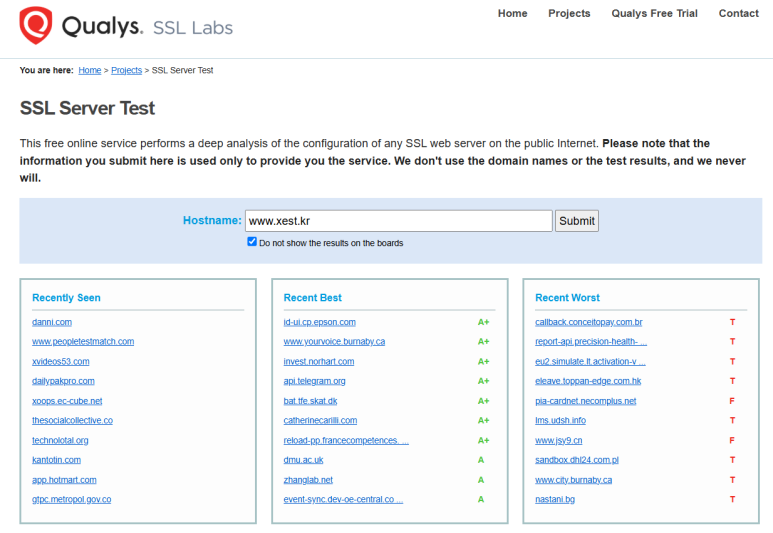Open technolotal.org link
The height and width of the screenshot is (533, 773).
(x=60, y=440)
